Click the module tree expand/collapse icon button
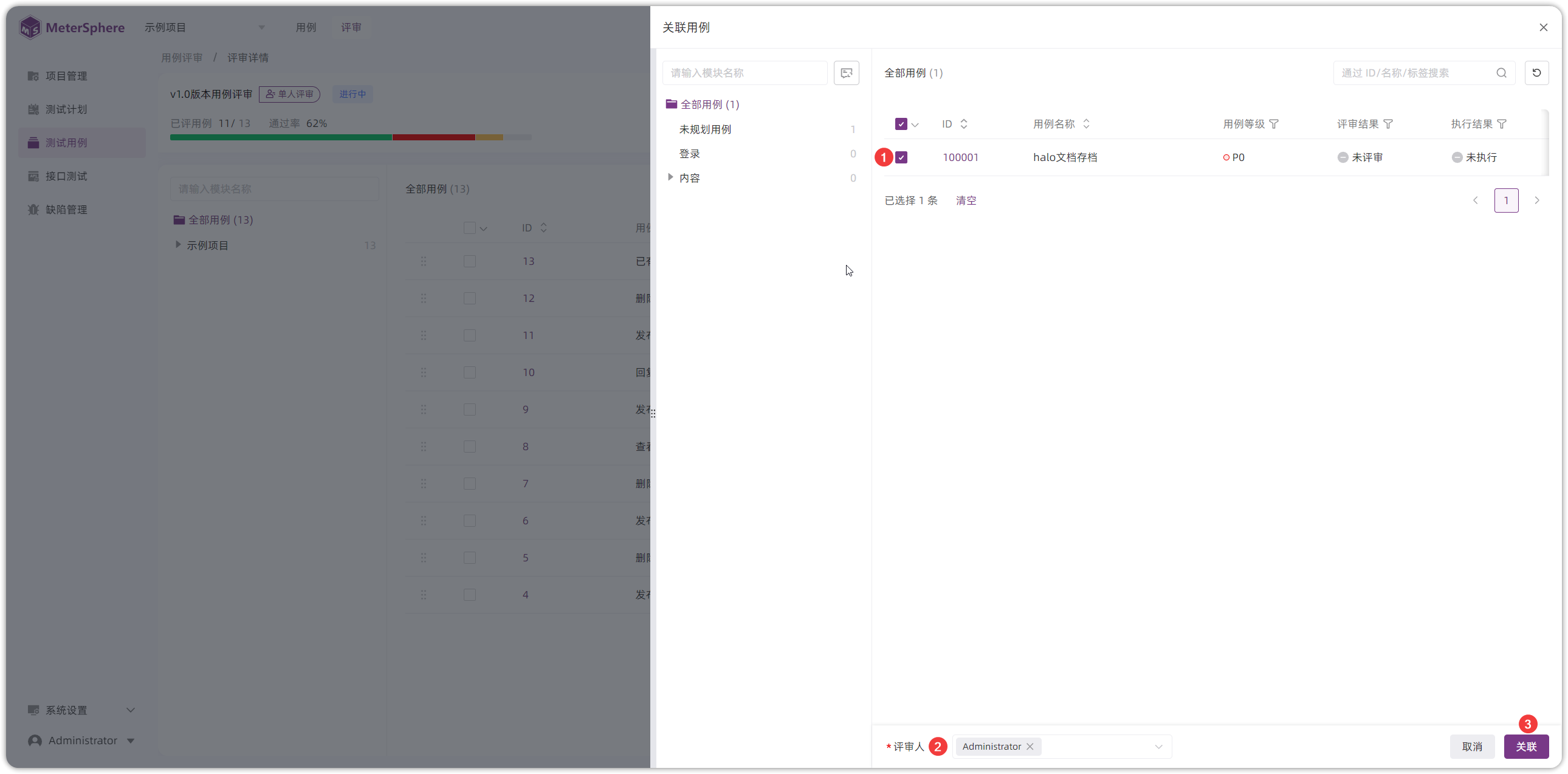 (x=846, y=73)
